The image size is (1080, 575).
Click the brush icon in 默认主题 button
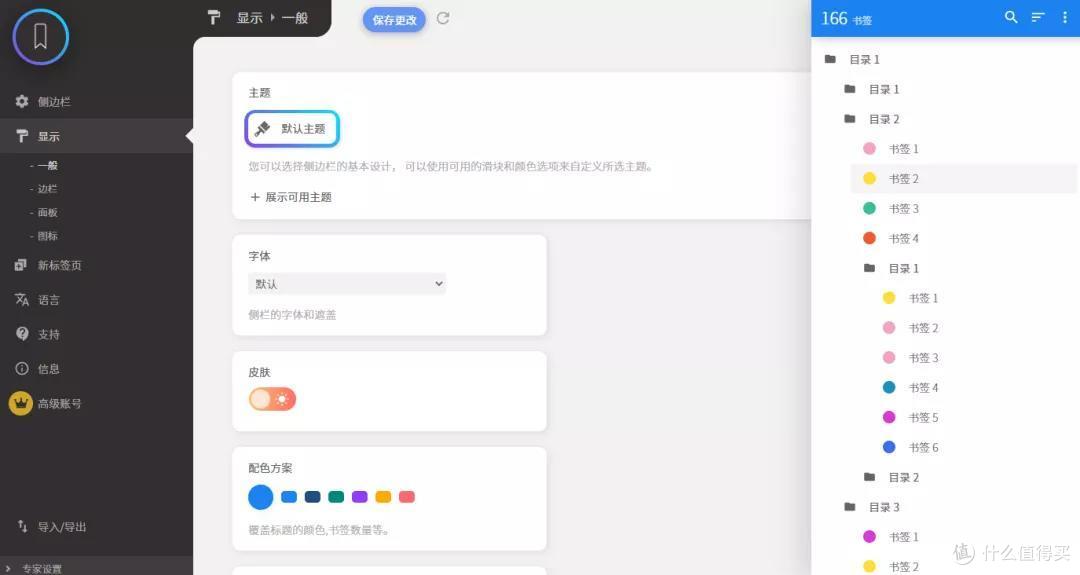(262, 129)
